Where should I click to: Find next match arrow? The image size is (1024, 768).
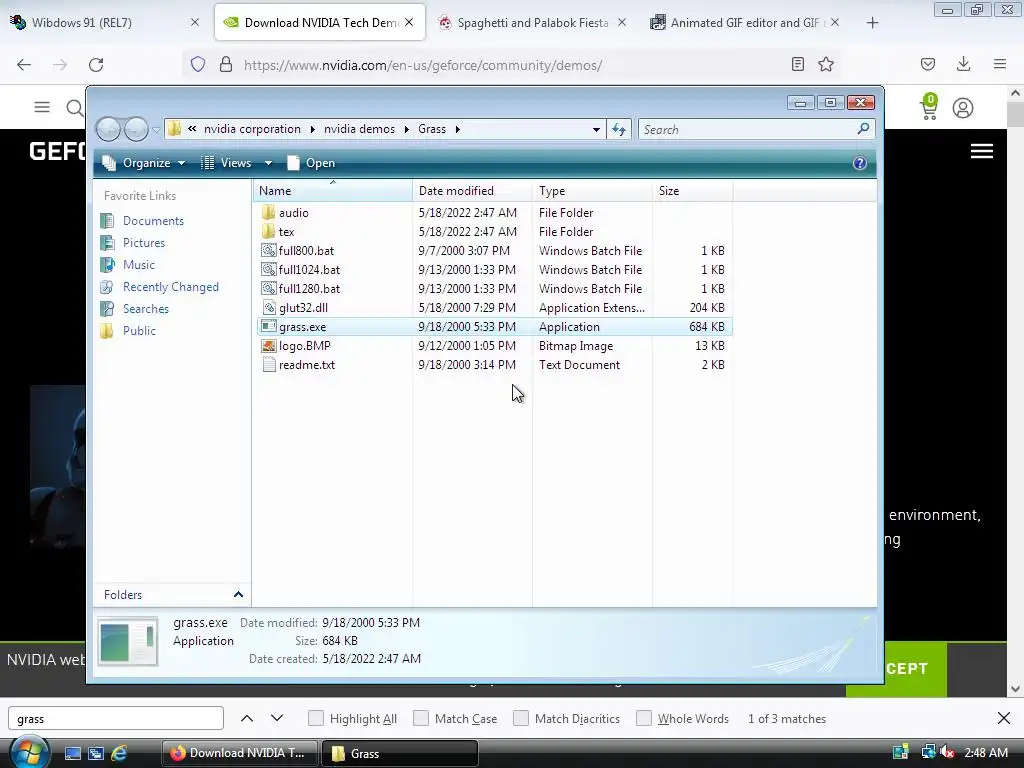click(277, 718)
